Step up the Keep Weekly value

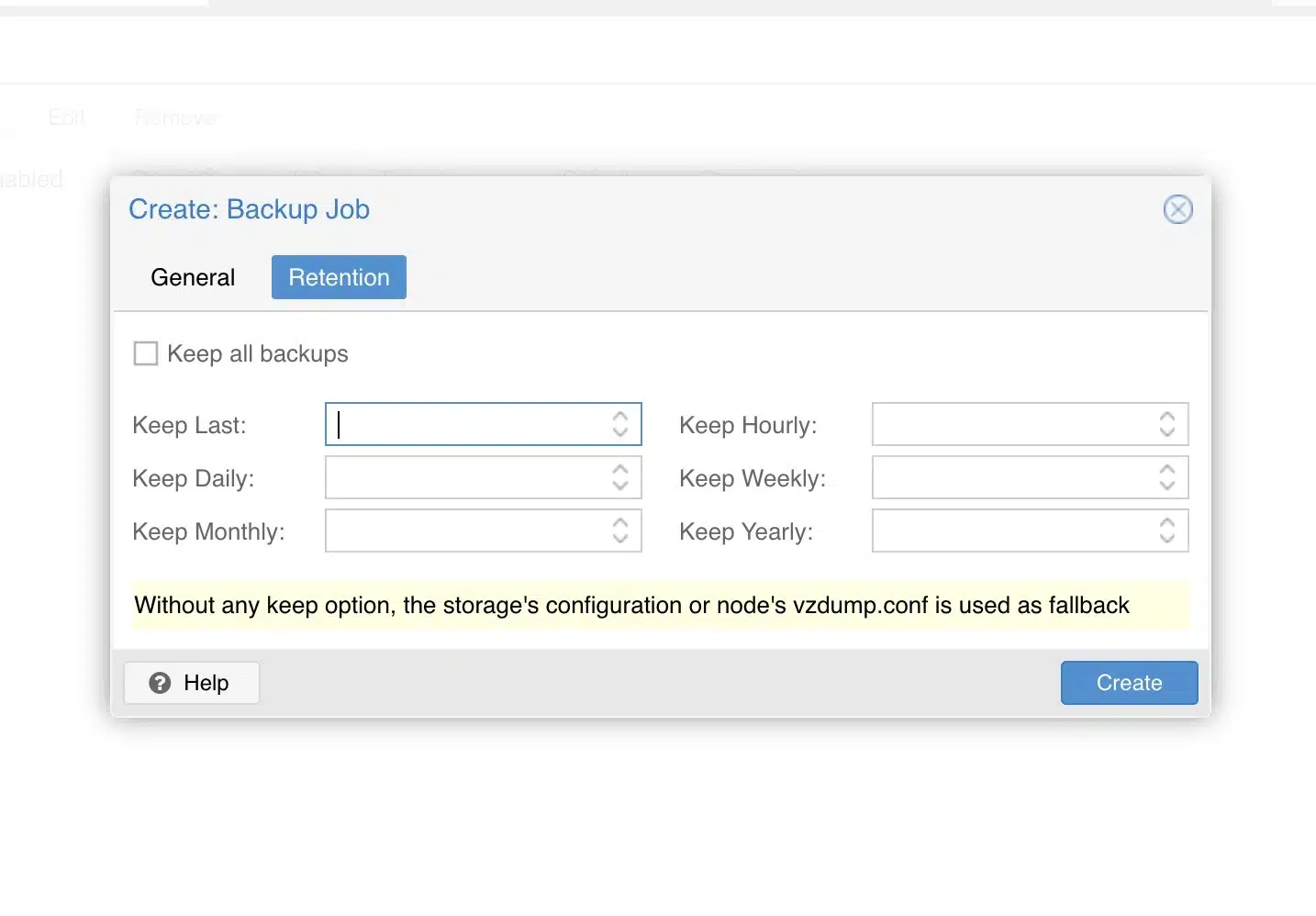[1167, 469]
